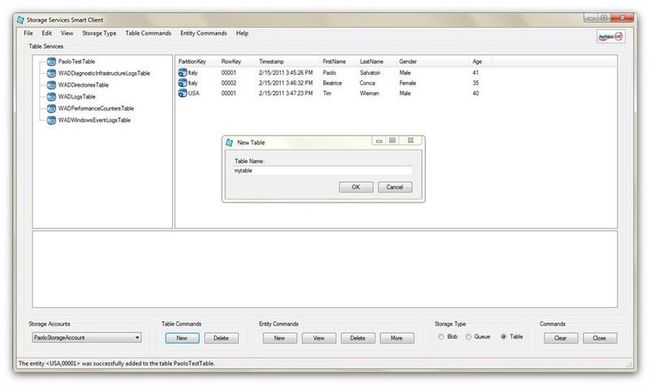The width and height of the screenshot is (650, 385).
Task: Select the Table storage type
Action: (504, 337)
